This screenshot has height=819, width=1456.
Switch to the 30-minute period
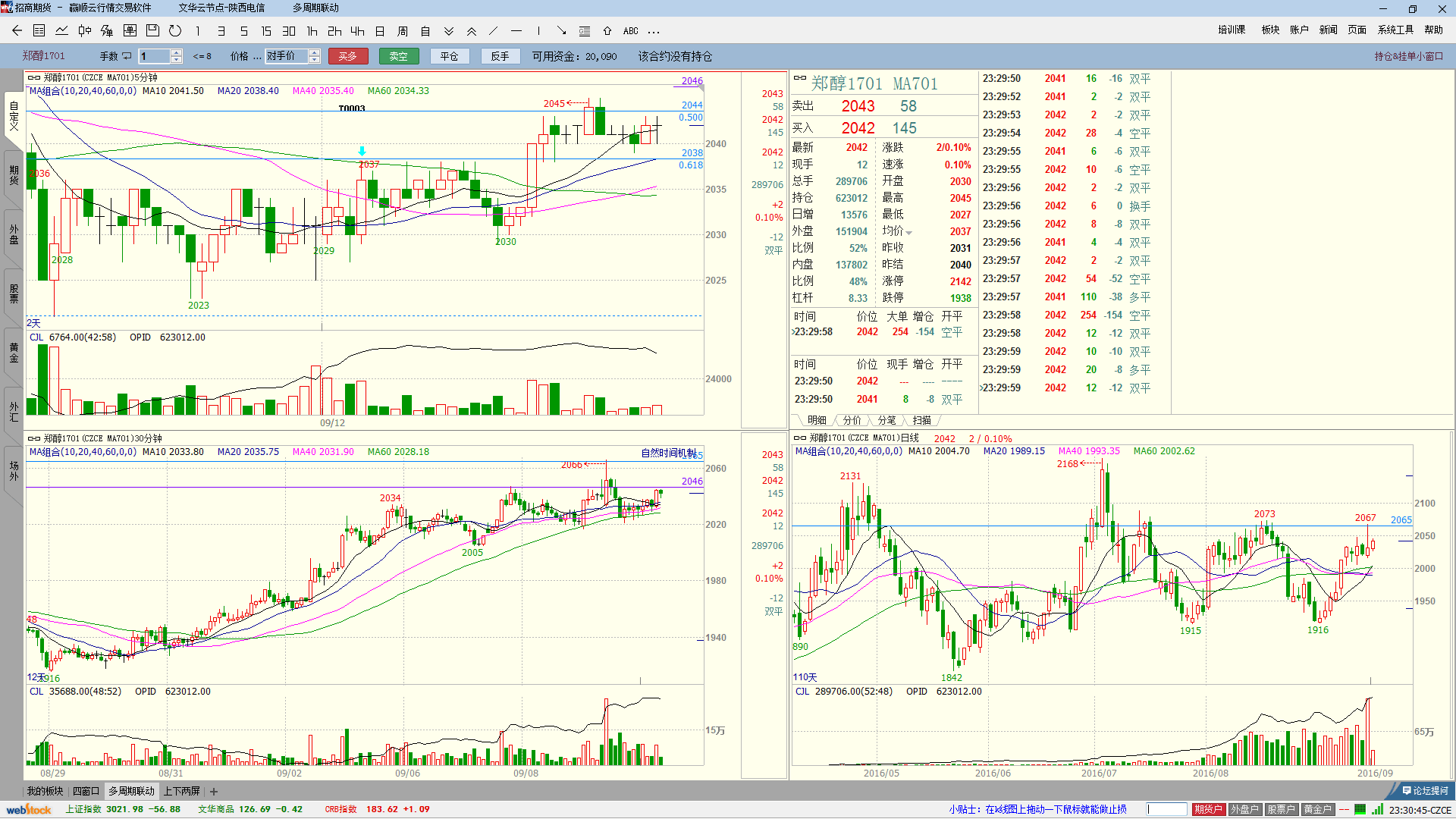(x=289, y=31)
